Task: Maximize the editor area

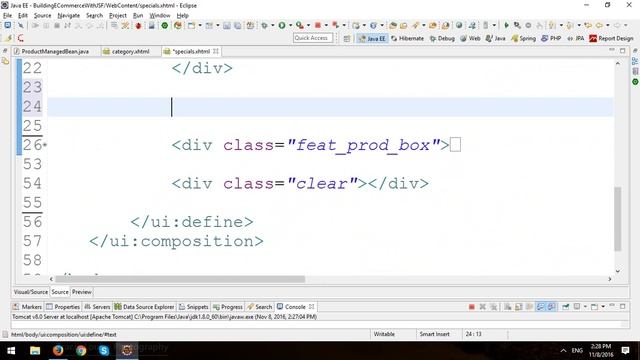Action: pyautogui.click(x=622, y=51)
